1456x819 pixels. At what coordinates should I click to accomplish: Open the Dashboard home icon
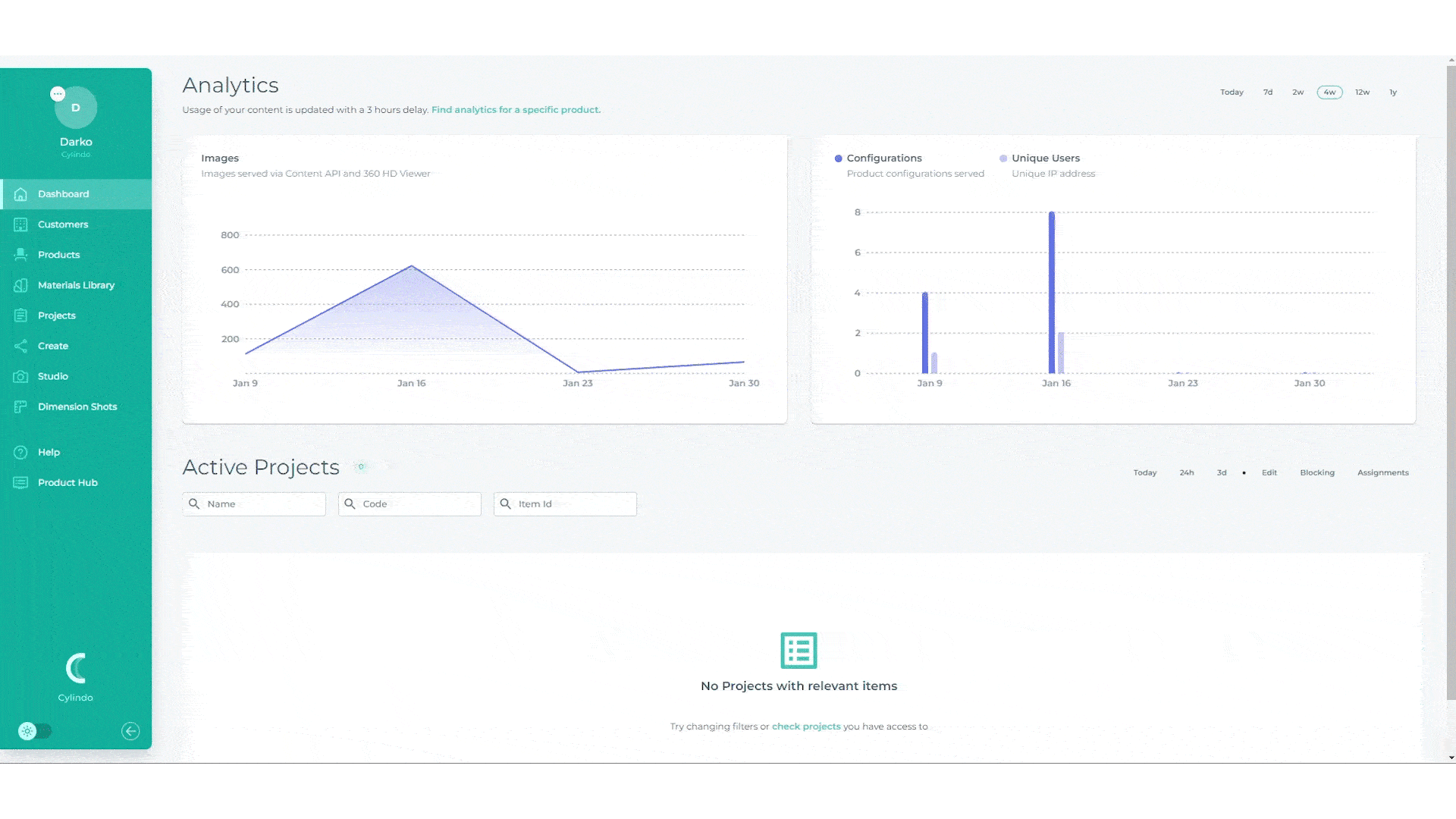pyautogui.click(x=20, y=194)
